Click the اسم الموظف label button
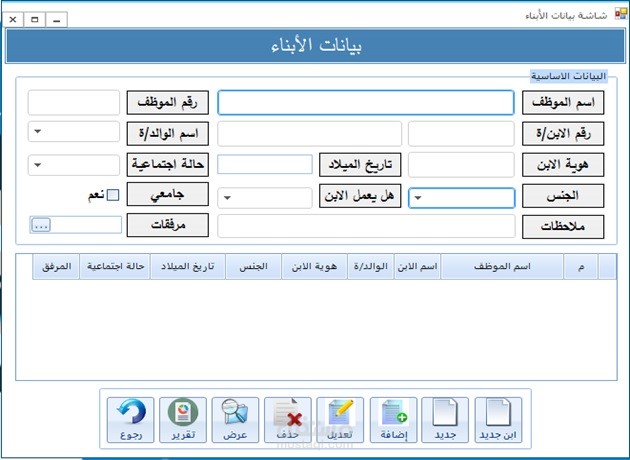The width and height of the screenshot is (630, 460). (563, 103)
